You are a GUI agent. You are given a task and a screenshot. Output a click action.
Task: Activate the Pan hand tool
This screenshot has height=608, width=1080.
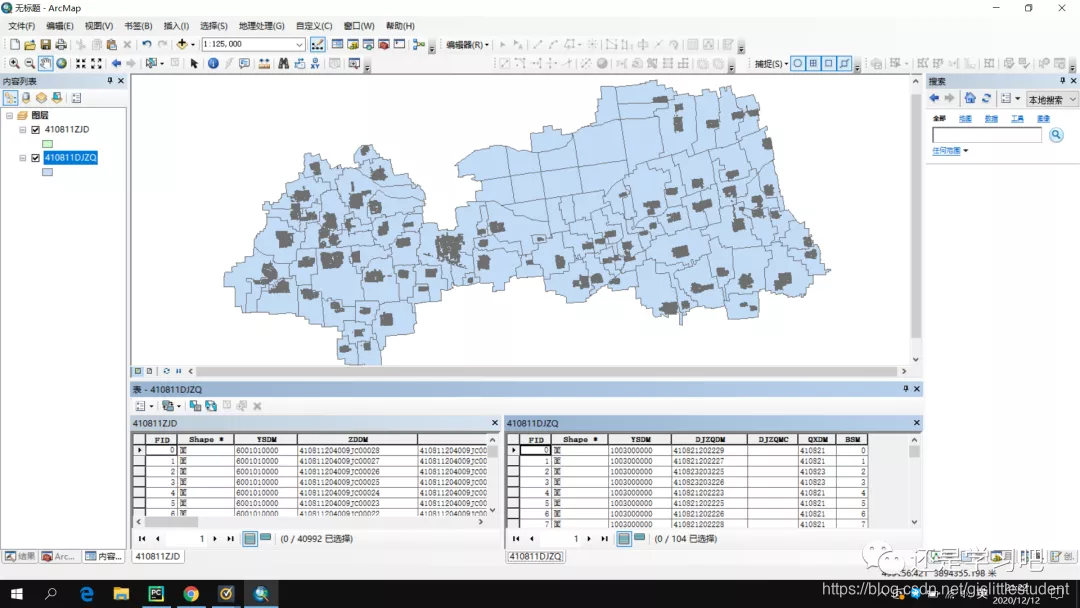[45, 63]
